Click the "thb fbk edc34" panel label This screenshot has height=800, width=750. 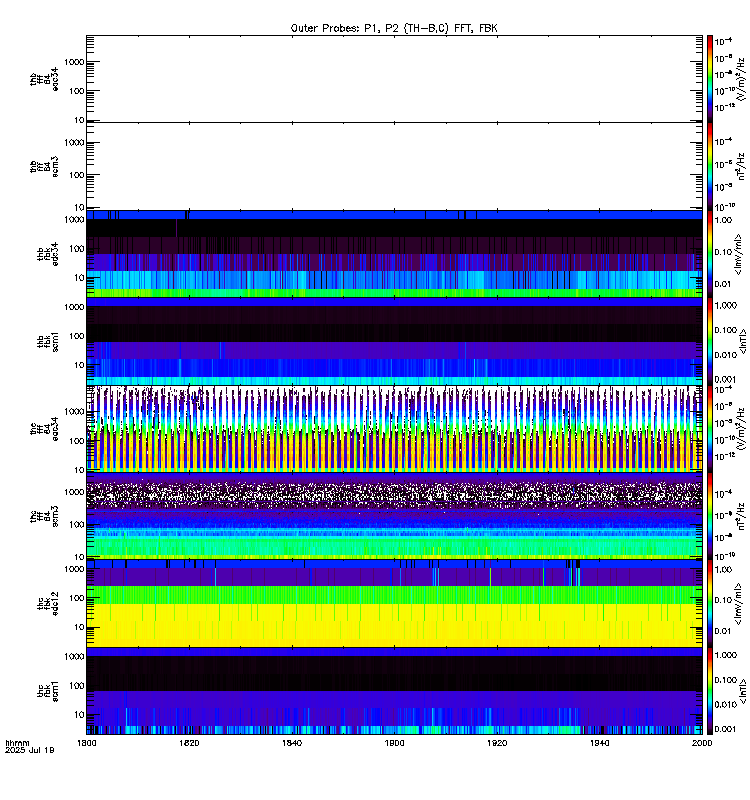(48, 254)
